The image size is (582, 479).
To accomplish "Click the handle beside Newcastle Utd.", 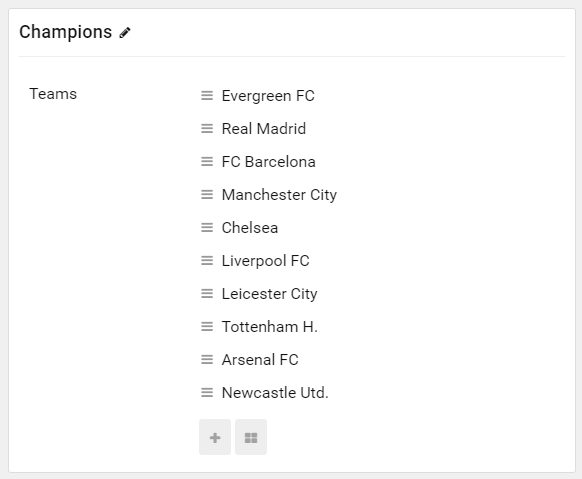I will point(207,393).
